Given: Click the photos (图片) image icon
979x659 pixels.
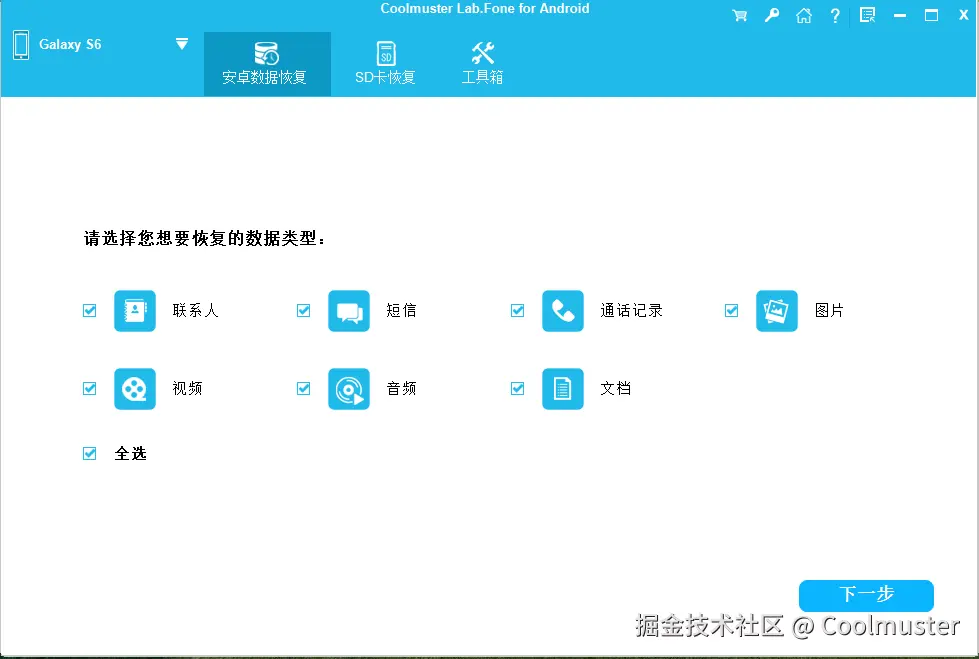Looking at the screenshot, I should (777, 310).
